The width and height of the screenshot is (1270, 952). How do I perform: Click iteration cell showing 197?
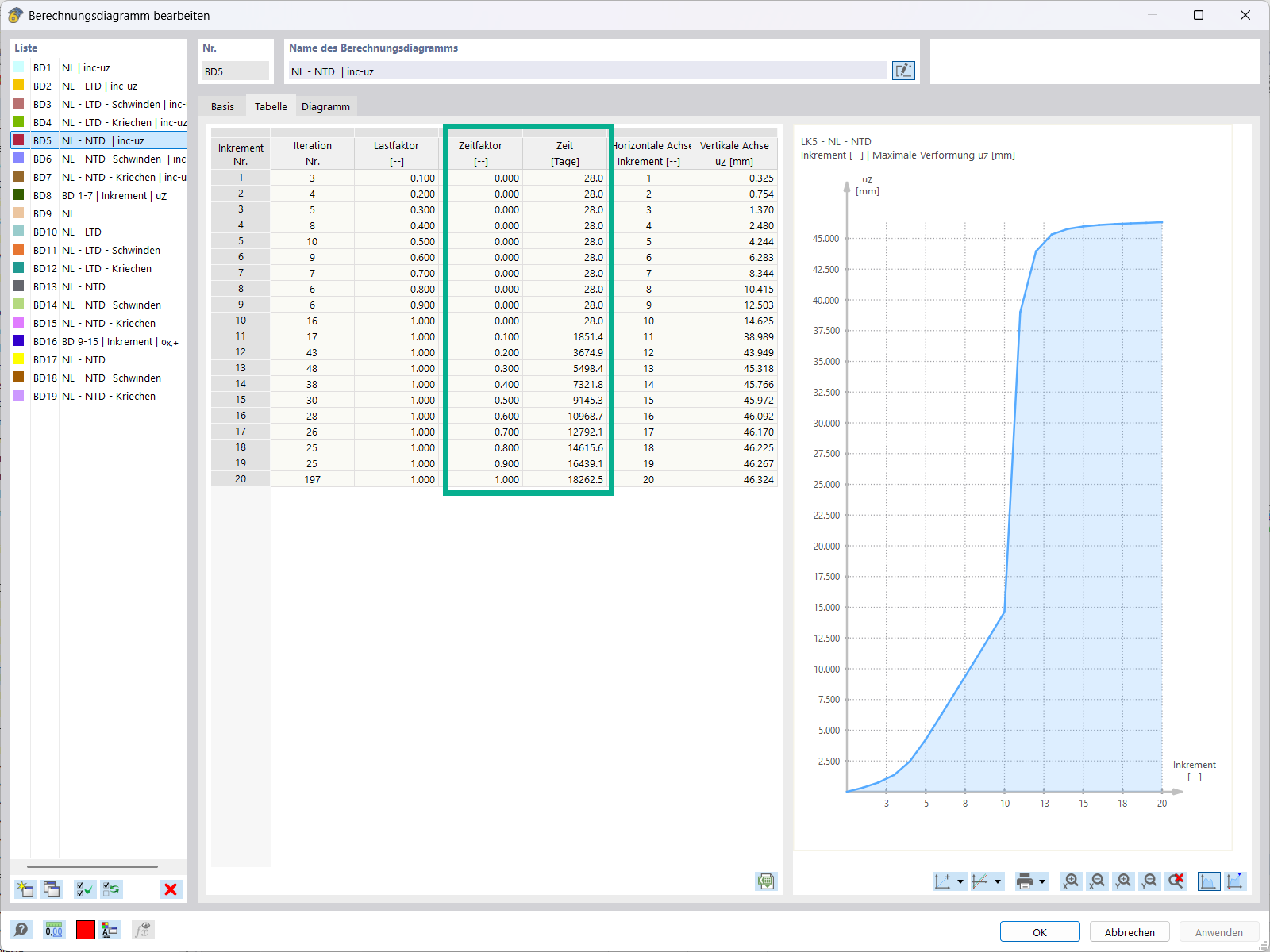[312, 479]
